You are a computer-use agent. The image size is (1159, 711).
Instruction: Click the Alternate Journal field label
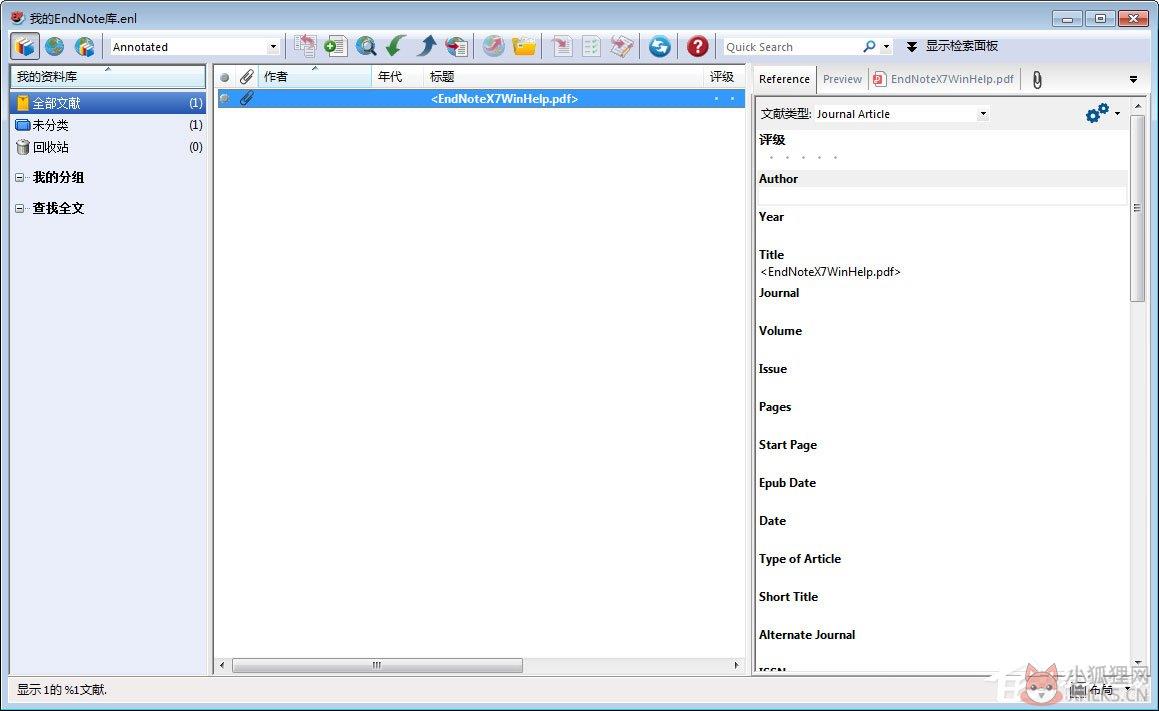pos(806,635)
